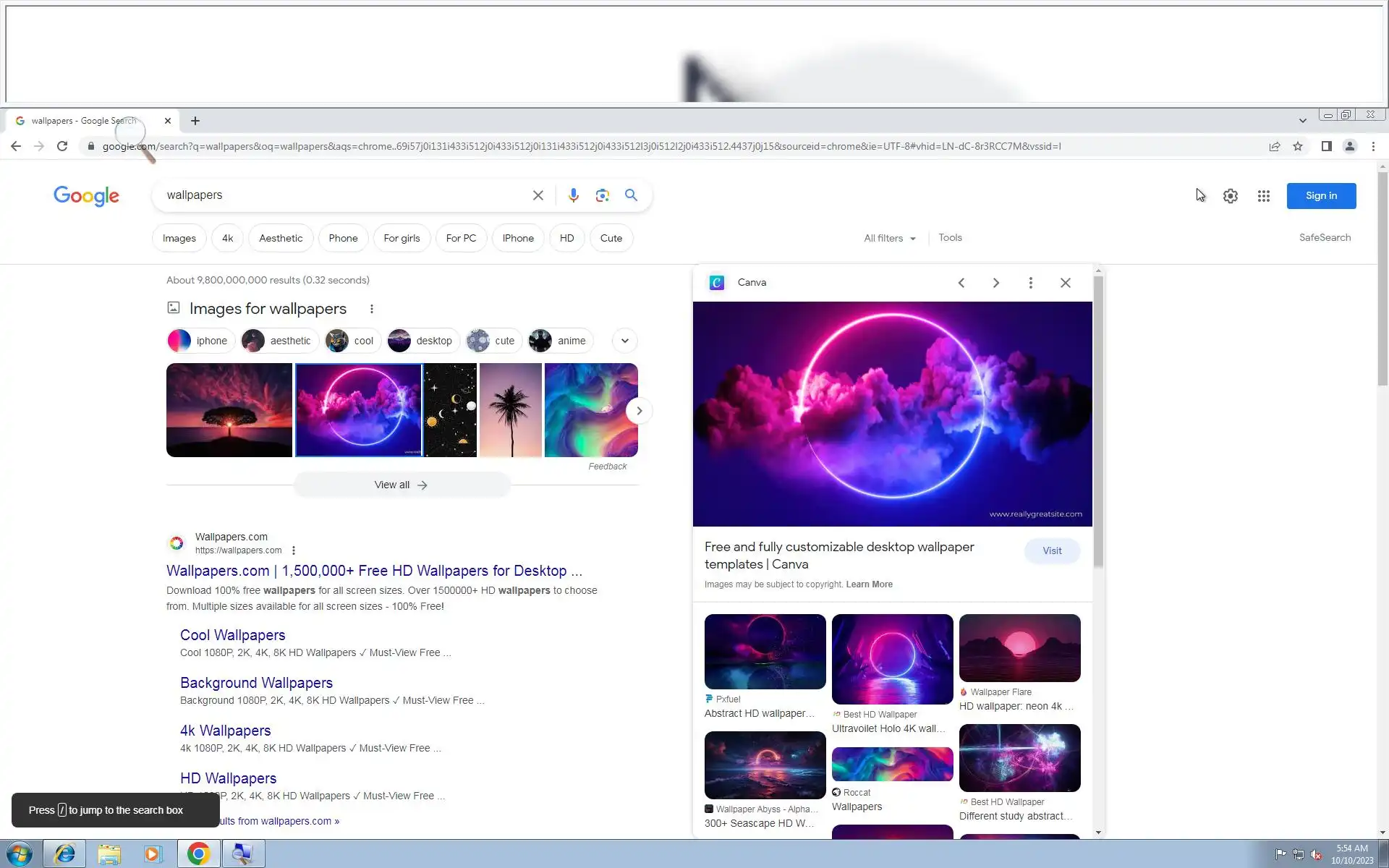The height and width of the screenshot is (868, 1389).
Task: Switch to the Images filter tab
Action: tap(179, 238)
